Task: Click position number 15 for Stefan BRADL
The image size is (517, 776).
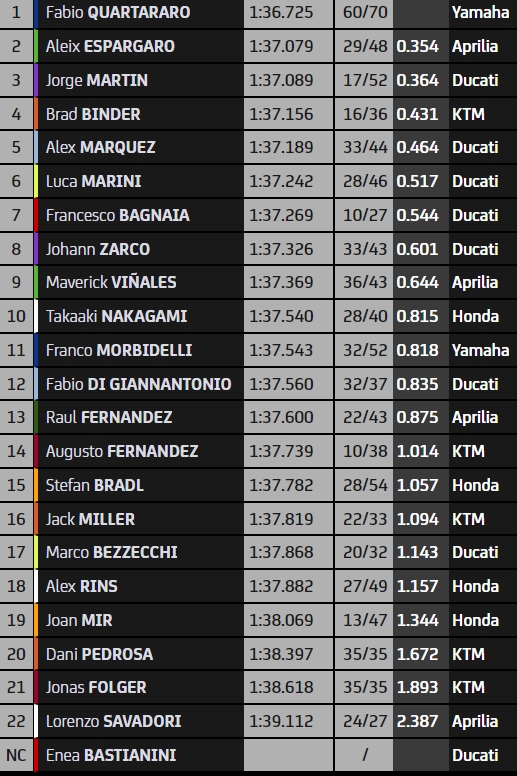Action: pyautogui.click(x=16, y=485)
